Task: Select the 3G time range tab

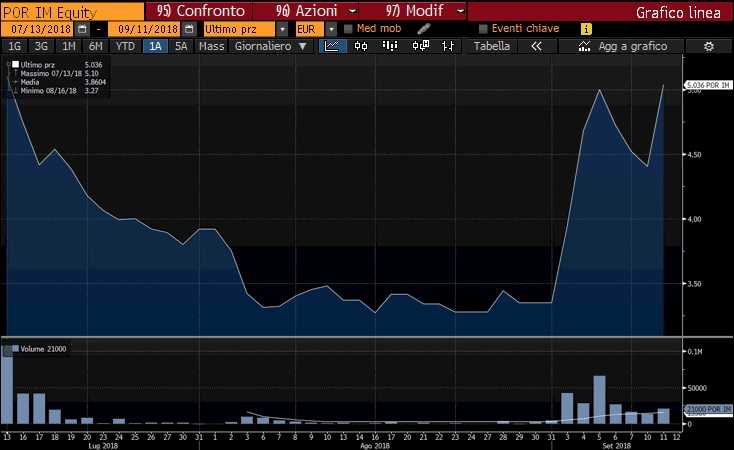Action: point(42,46)
